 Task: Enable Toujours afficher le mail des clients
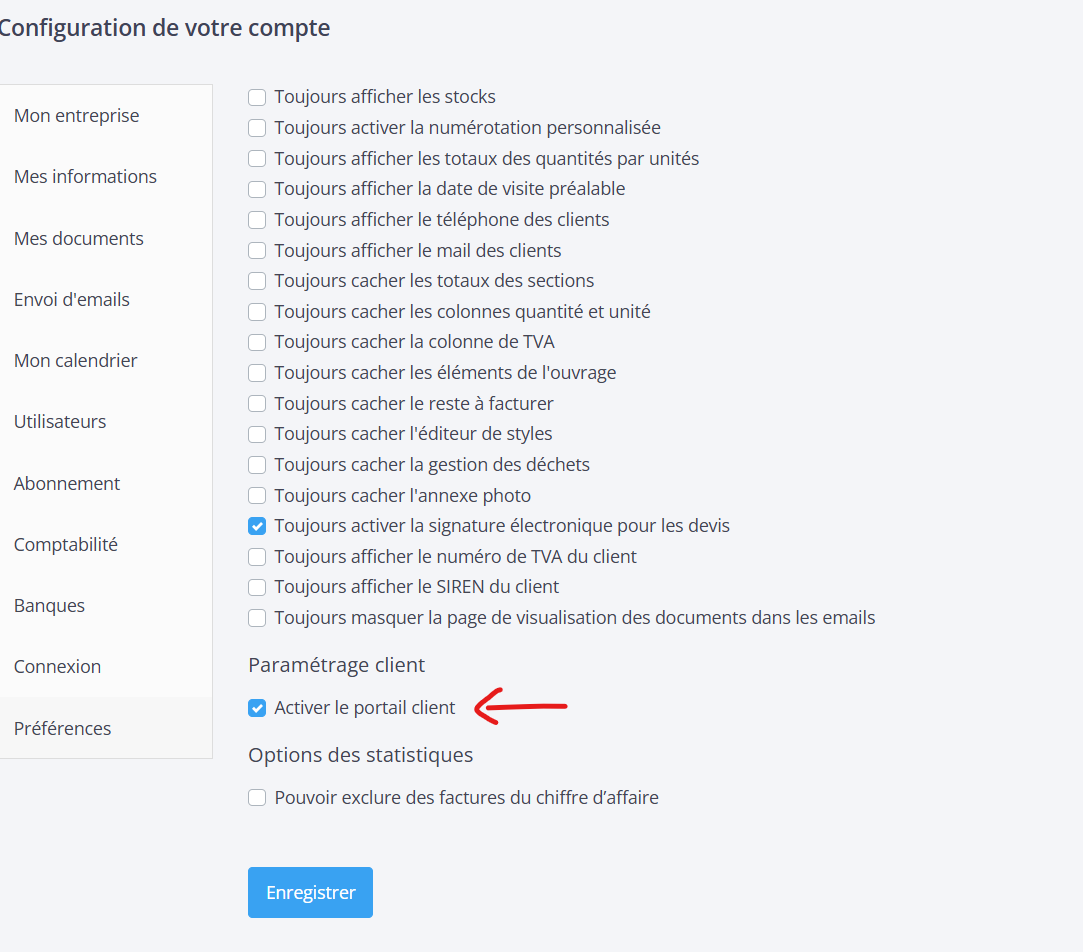257,251
